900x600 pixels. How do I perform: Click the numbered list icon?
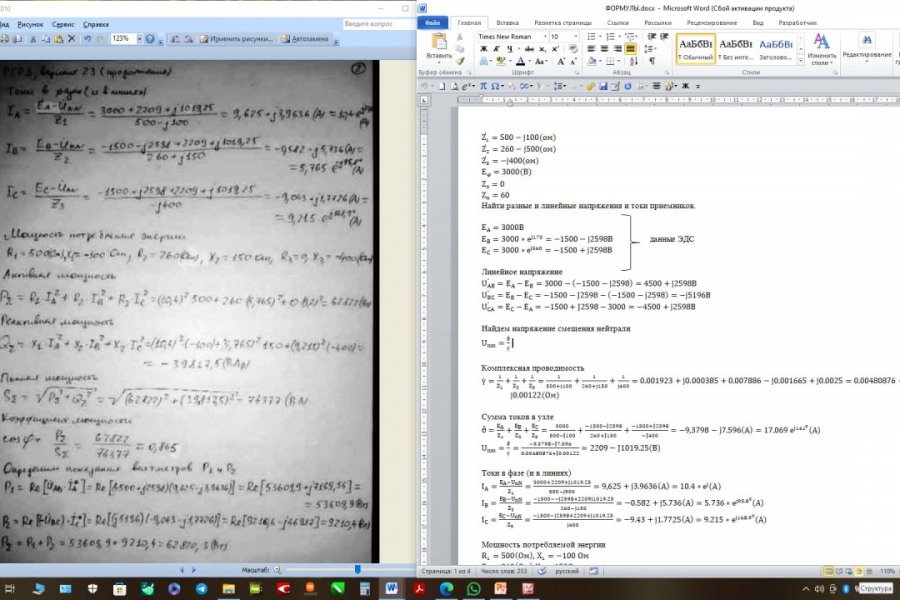coord(610,37)
